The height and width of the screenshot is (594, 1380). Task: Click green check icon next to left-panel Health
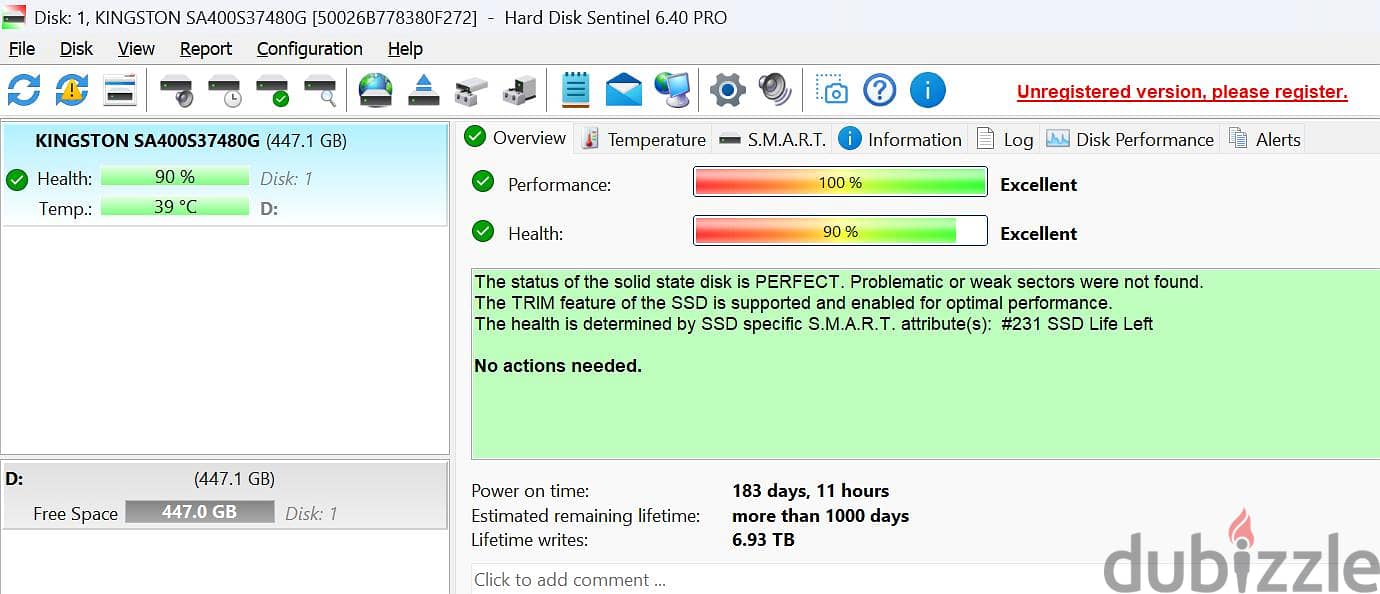(x=16, y=180)
